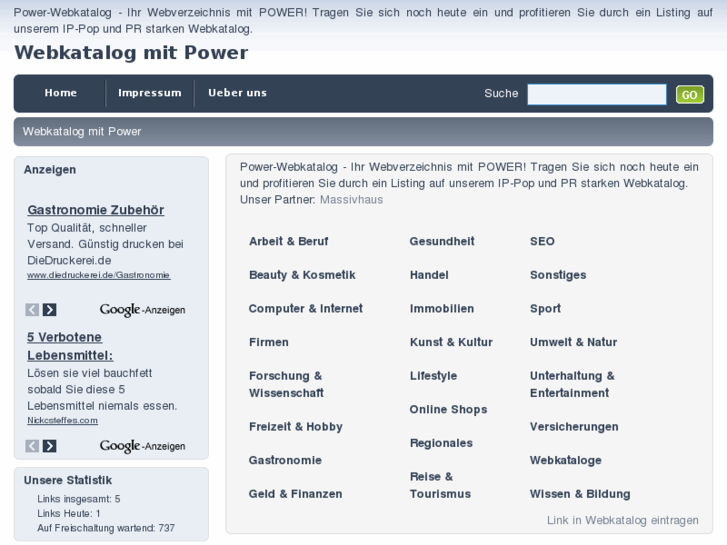Open the Arbeit & Beruf category
The width and height of the screenshot is (727, 545).
(288, 242)
